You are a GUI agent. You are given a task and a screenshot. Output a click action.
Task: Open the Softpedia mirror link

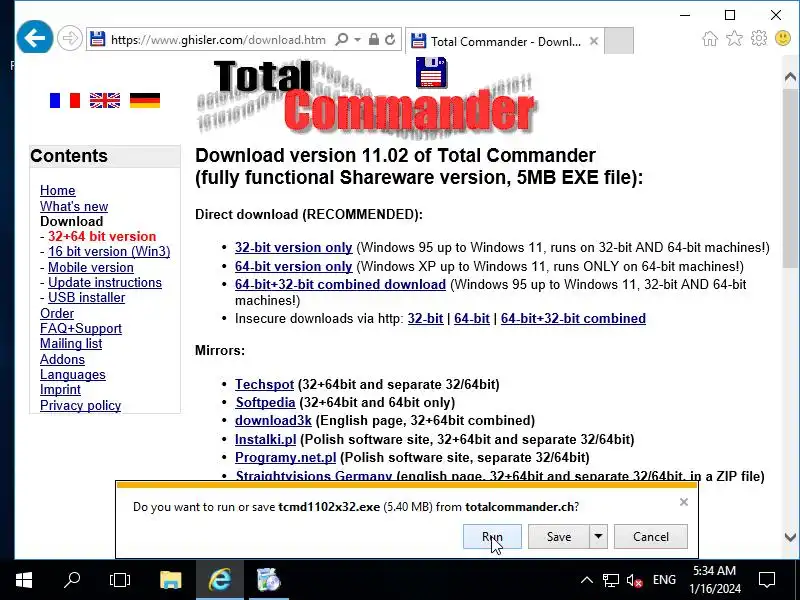(265, 403)
